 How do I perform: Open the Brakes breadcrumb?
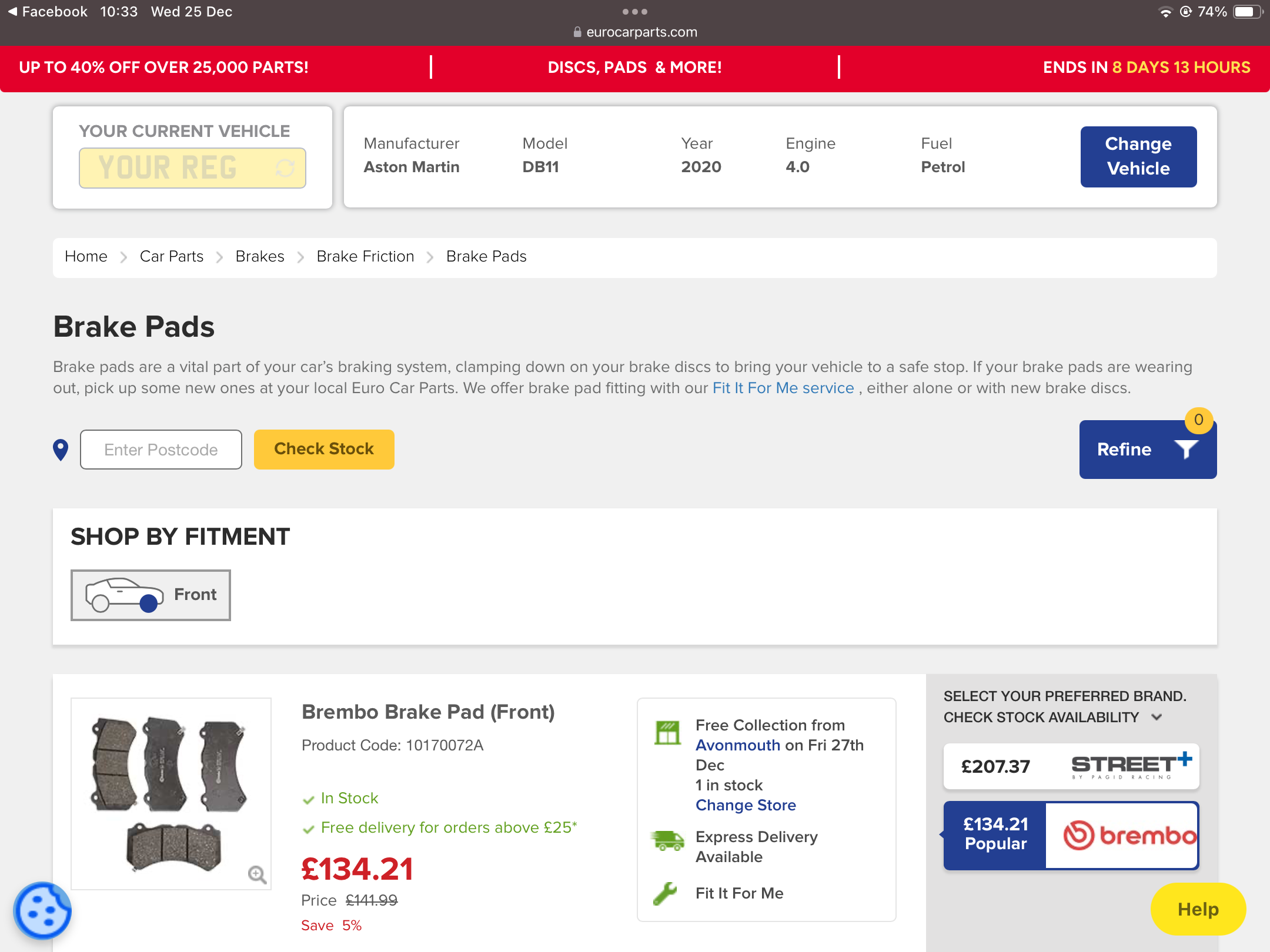point(259,257)
